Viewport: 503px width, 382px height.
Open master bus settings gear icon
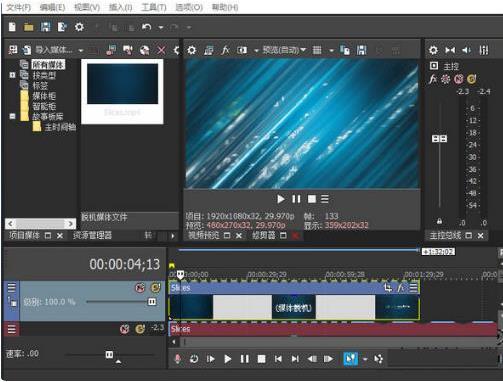(x=433, y=50)
